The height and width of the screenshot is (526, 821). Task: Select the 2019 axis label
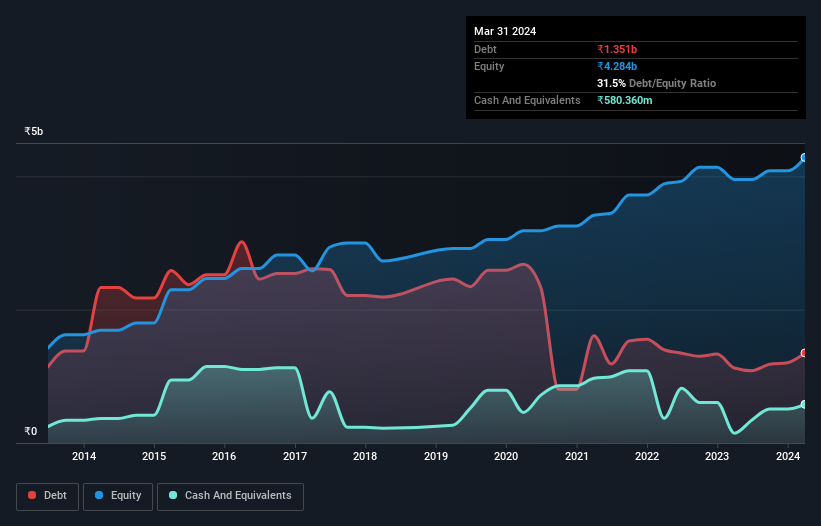(436, 456)
